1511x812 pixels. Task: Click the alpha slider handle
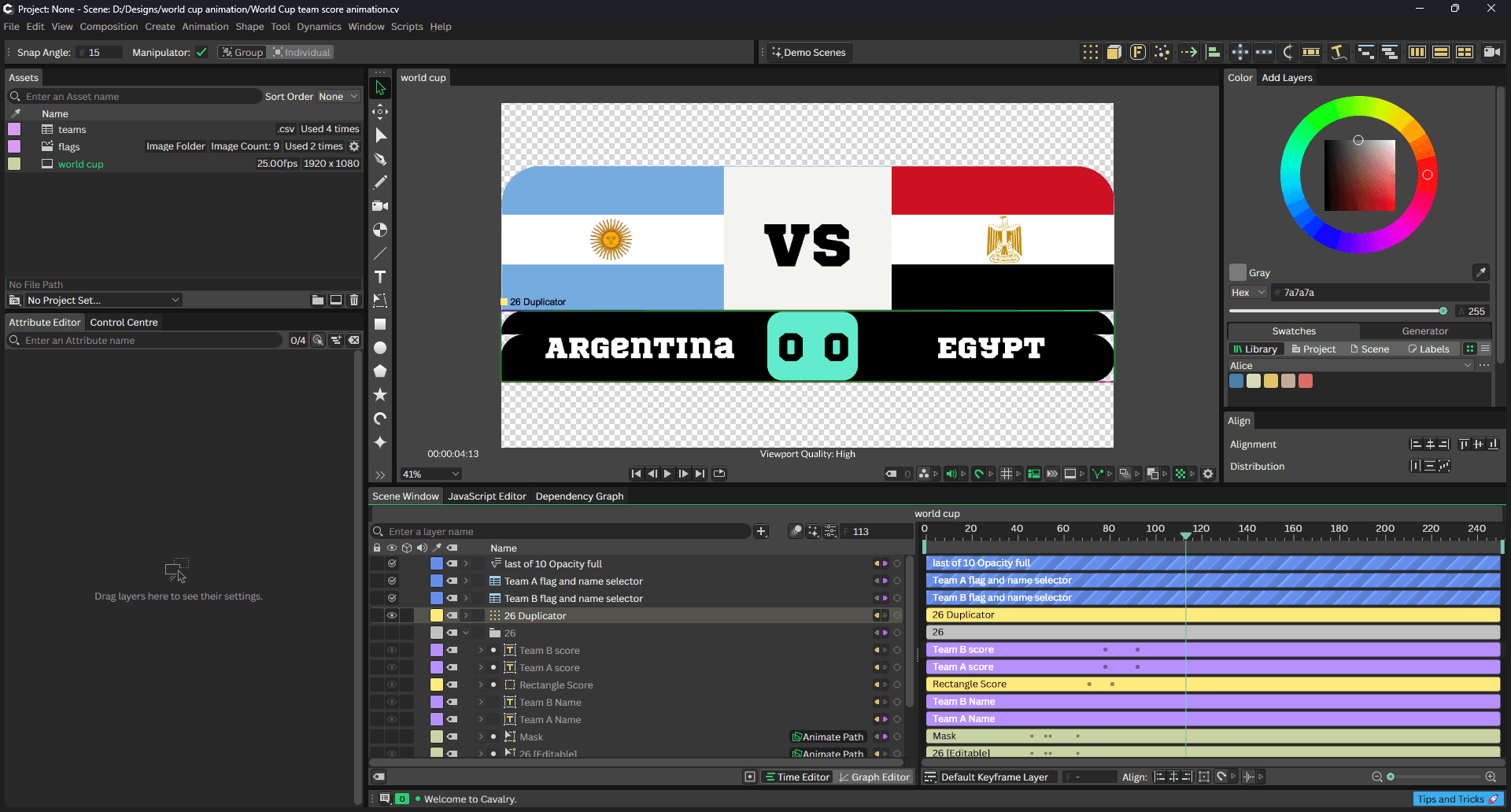click(1443, 311)
